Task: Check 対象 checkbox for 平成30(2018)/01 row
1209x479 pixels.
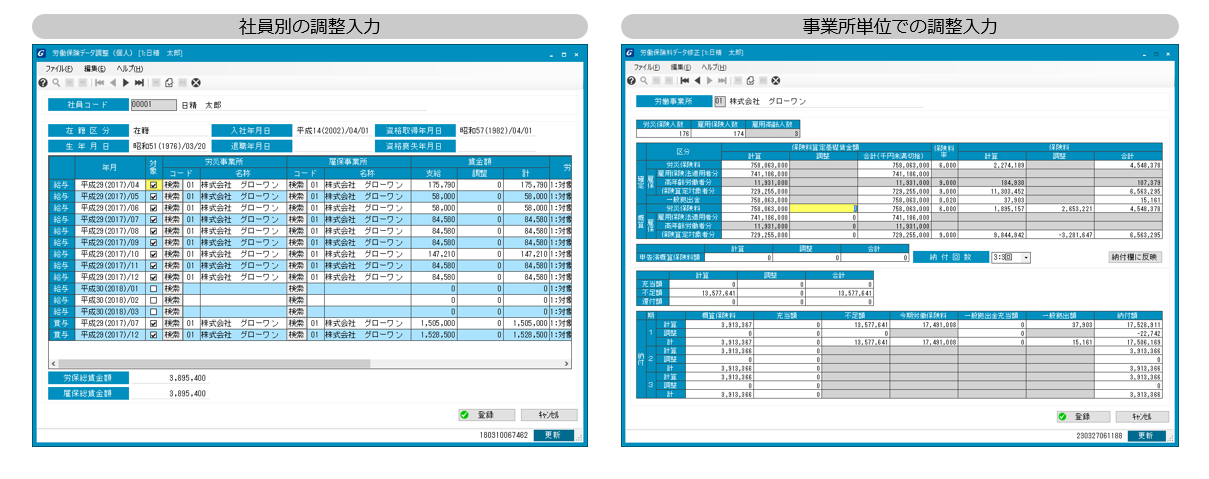Action: (153, 289)
